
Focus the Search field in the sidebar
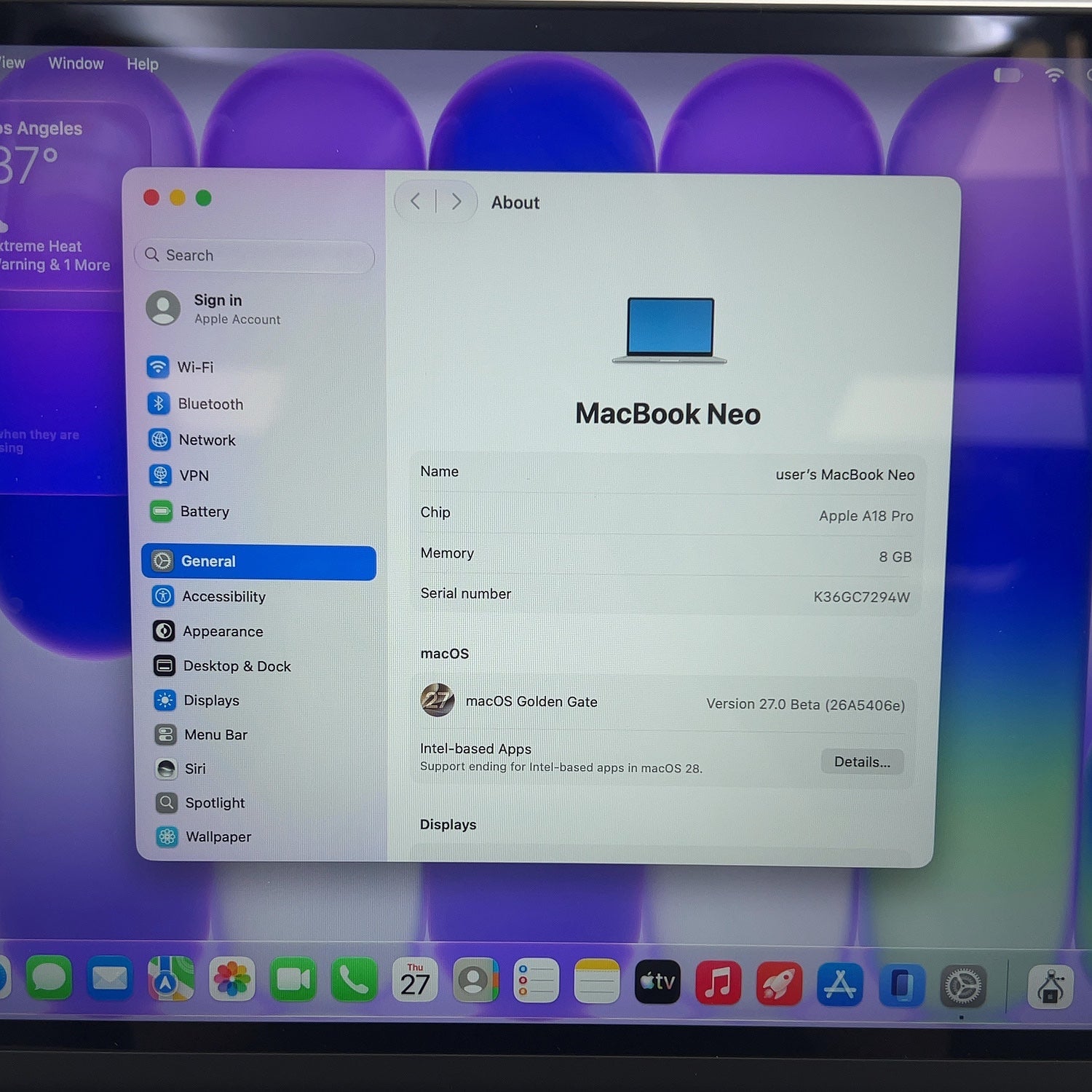tap(254, 256)
